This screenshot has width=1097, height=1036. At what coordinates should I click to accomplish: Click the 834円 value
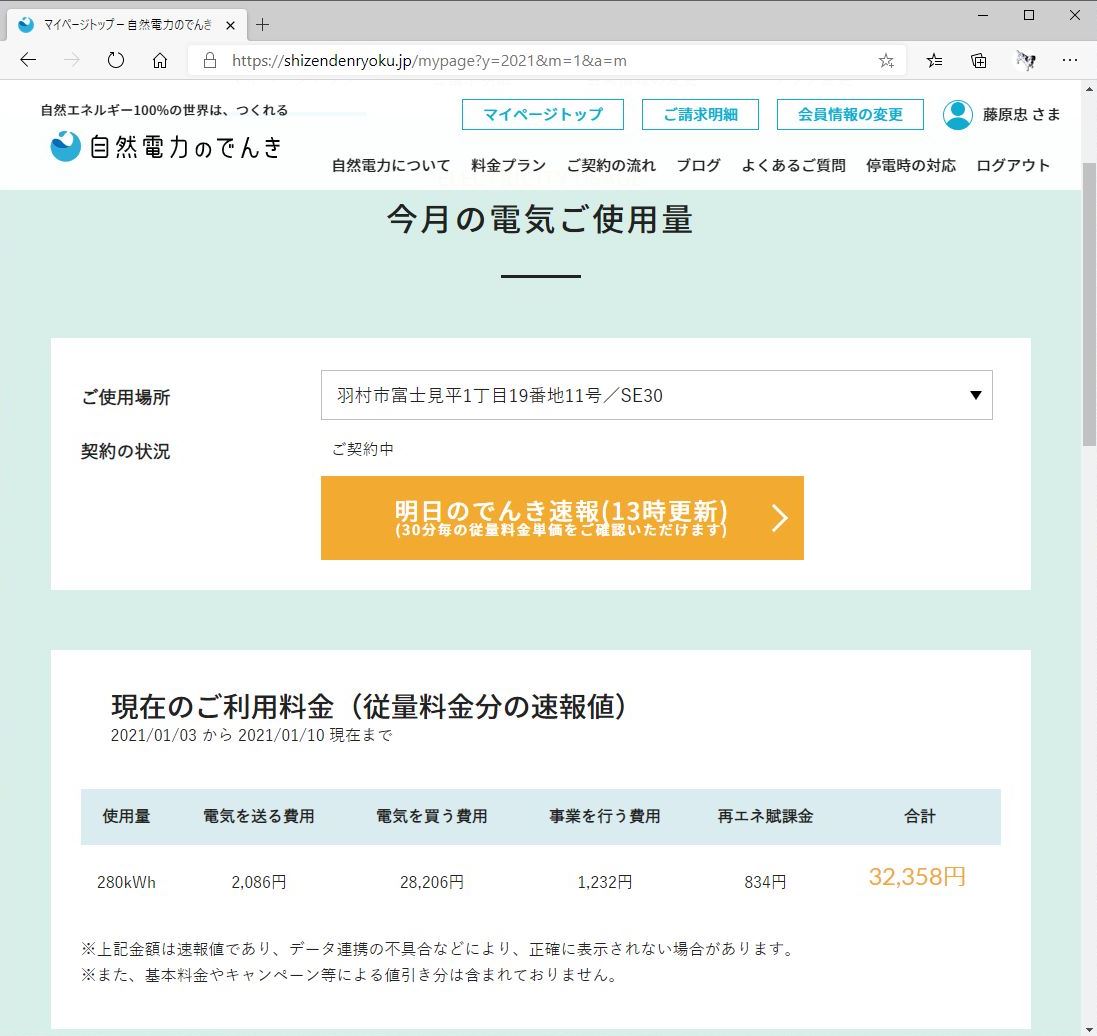(x=765, y=882)
